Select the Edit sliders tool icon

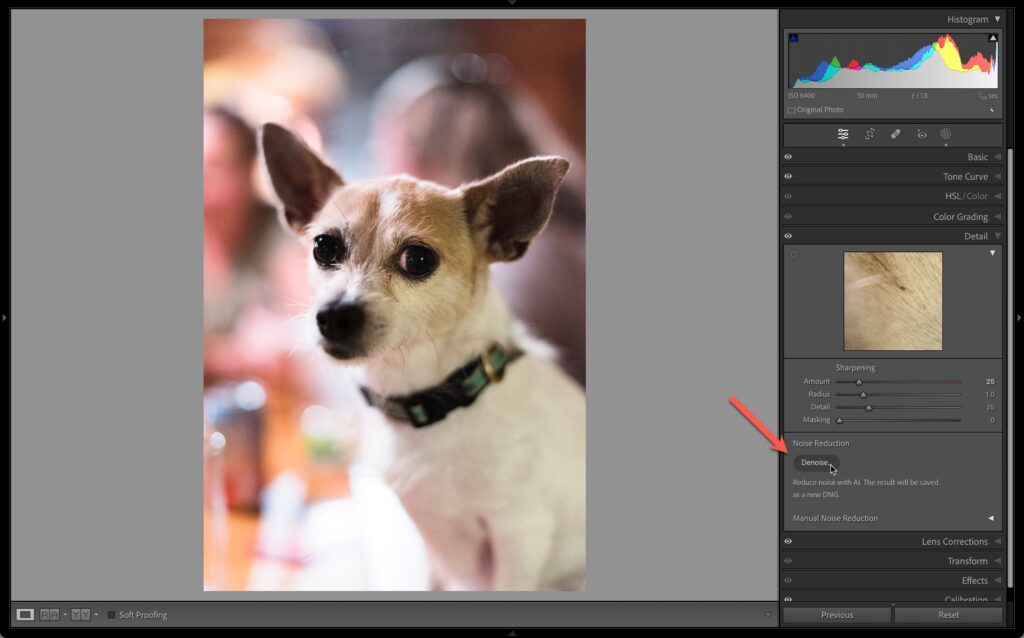click(x=843, y=134)
